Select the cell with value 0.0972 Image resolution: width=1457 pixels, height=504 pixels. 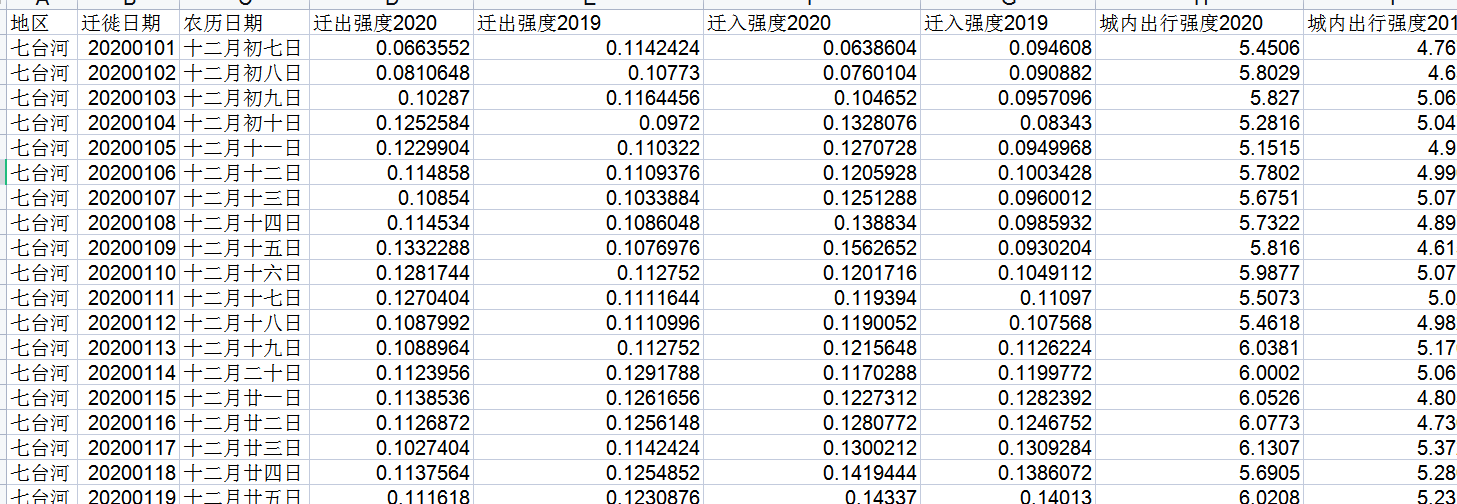pos(589,123)
